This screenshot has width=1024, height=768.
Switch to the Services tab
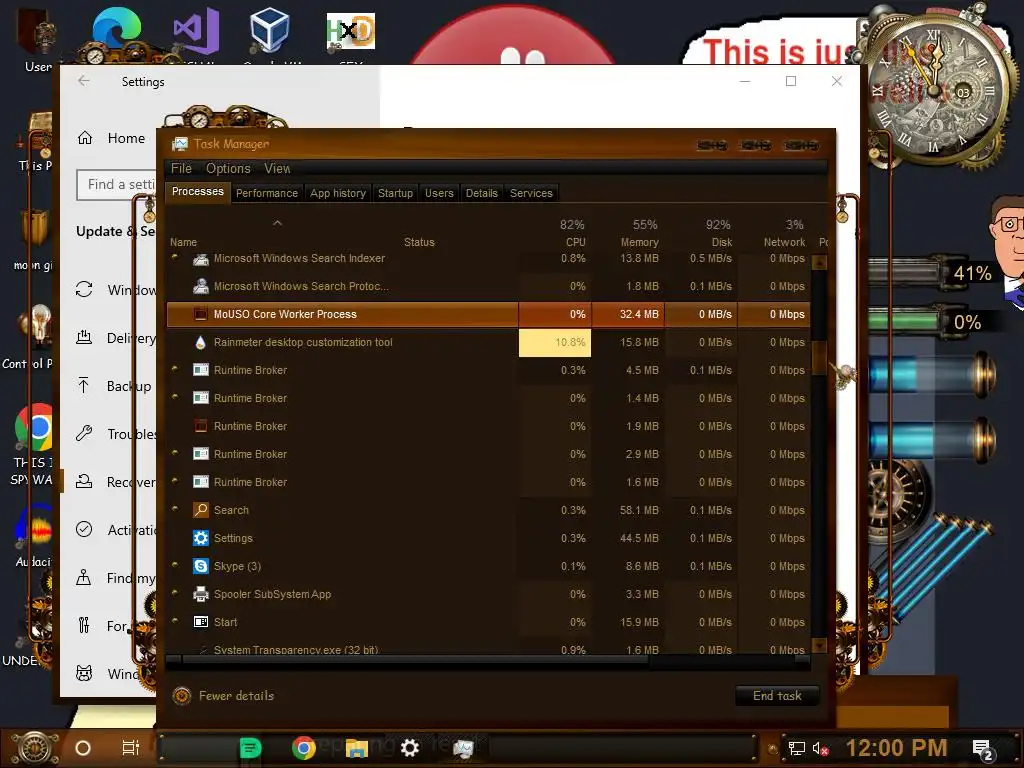click(531, 193)
